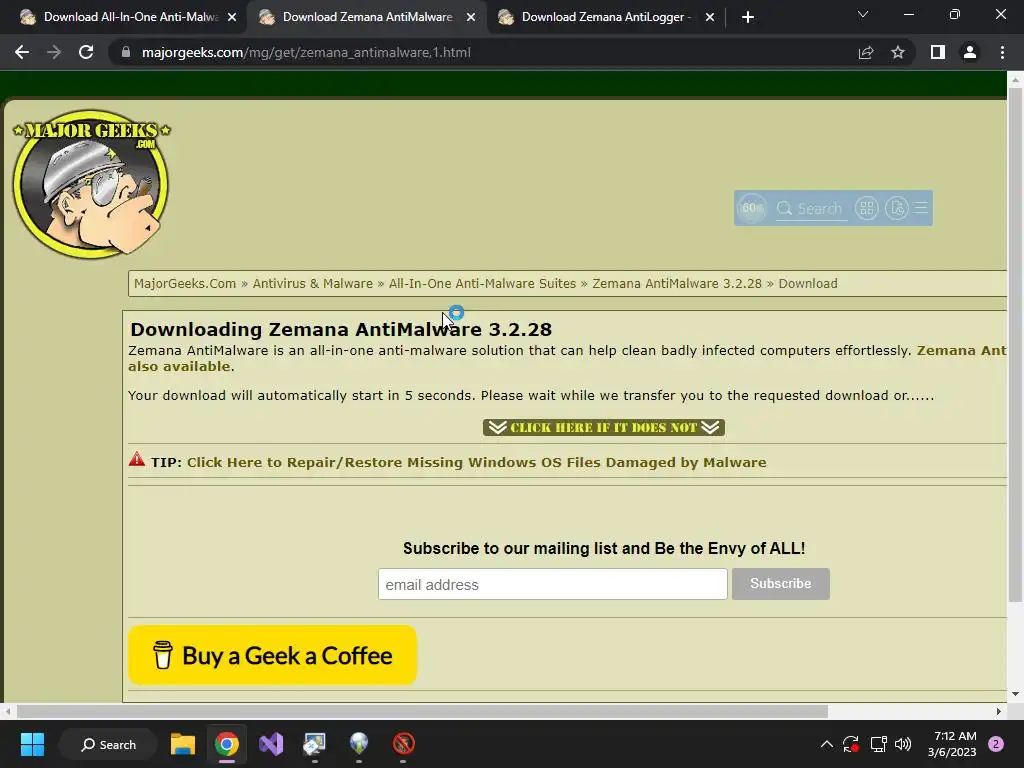Image resolution: width=1024 pixels, height=768 pixels.
Task: Focus the email address field
Action: click(x=552, y=584)
